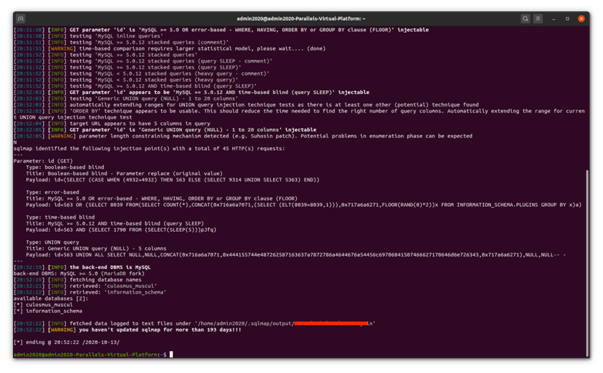The width and height of the screenshot is (603, 373).
Task: Click 'target URL appears to have 5 columns' line
Action: [x=112, y=123]
